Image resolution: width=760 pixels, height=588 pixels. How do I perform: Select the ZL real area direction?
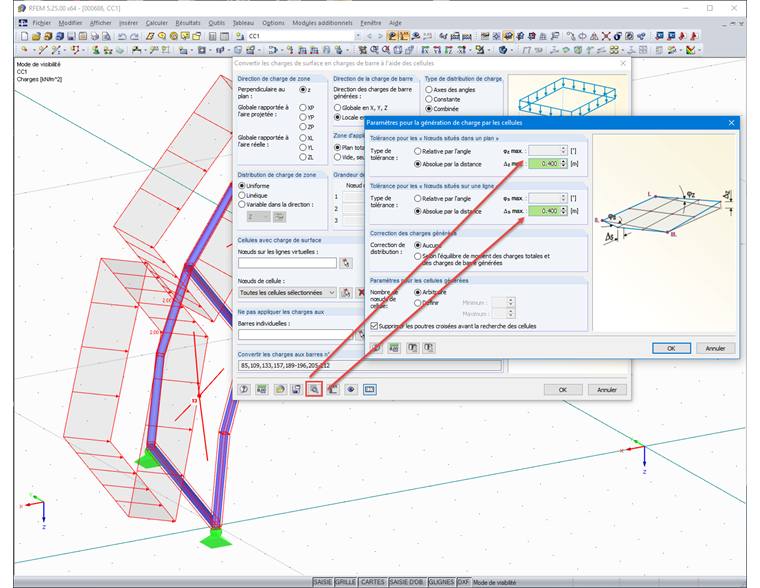pyautogui.click(x=303, y=157)
